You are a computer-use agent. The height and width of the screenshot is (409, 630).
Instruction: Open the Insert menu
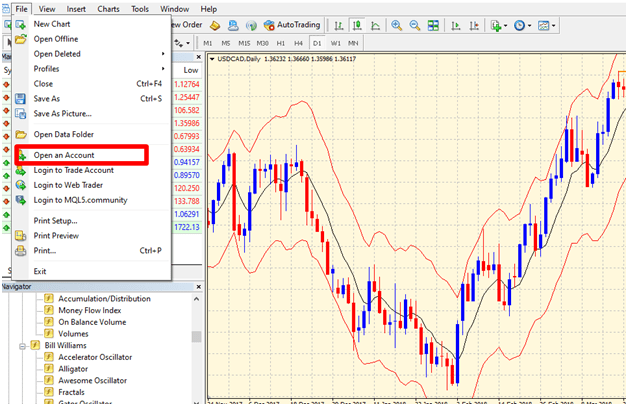click(76, 9)
